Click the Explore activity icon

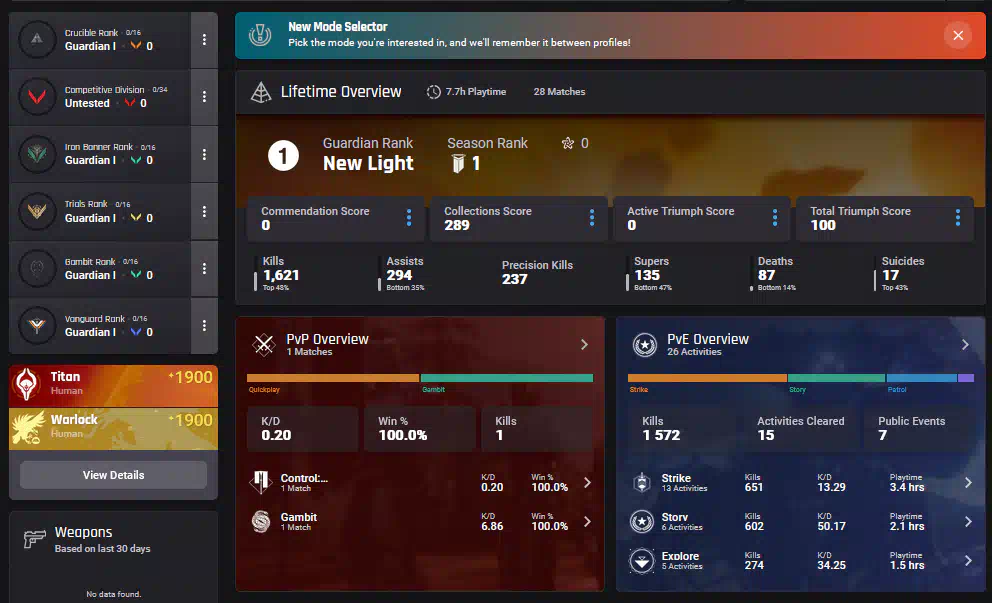coord(642,561)
